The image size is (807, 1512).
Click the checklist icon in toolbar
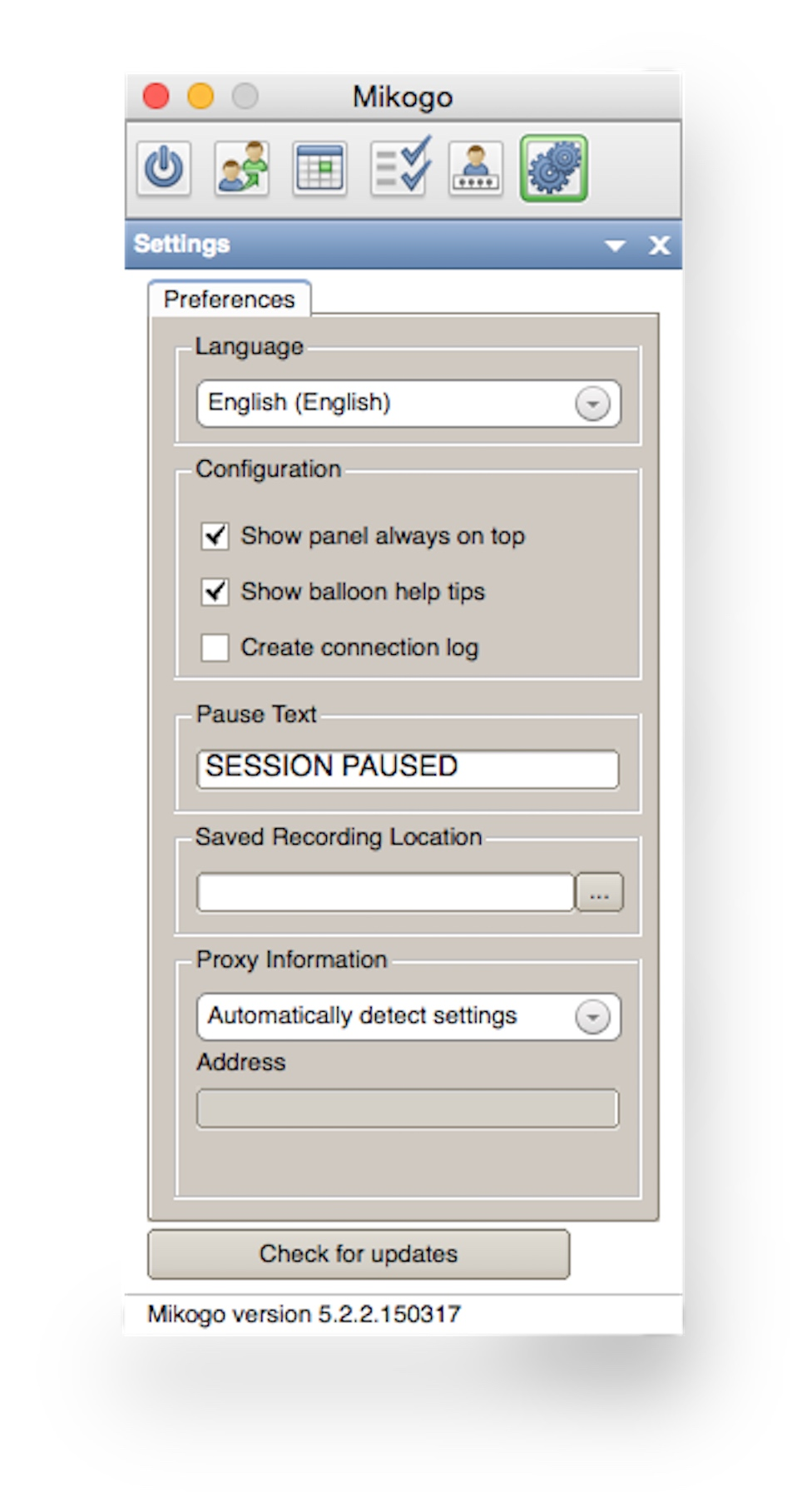pos(399,167)
